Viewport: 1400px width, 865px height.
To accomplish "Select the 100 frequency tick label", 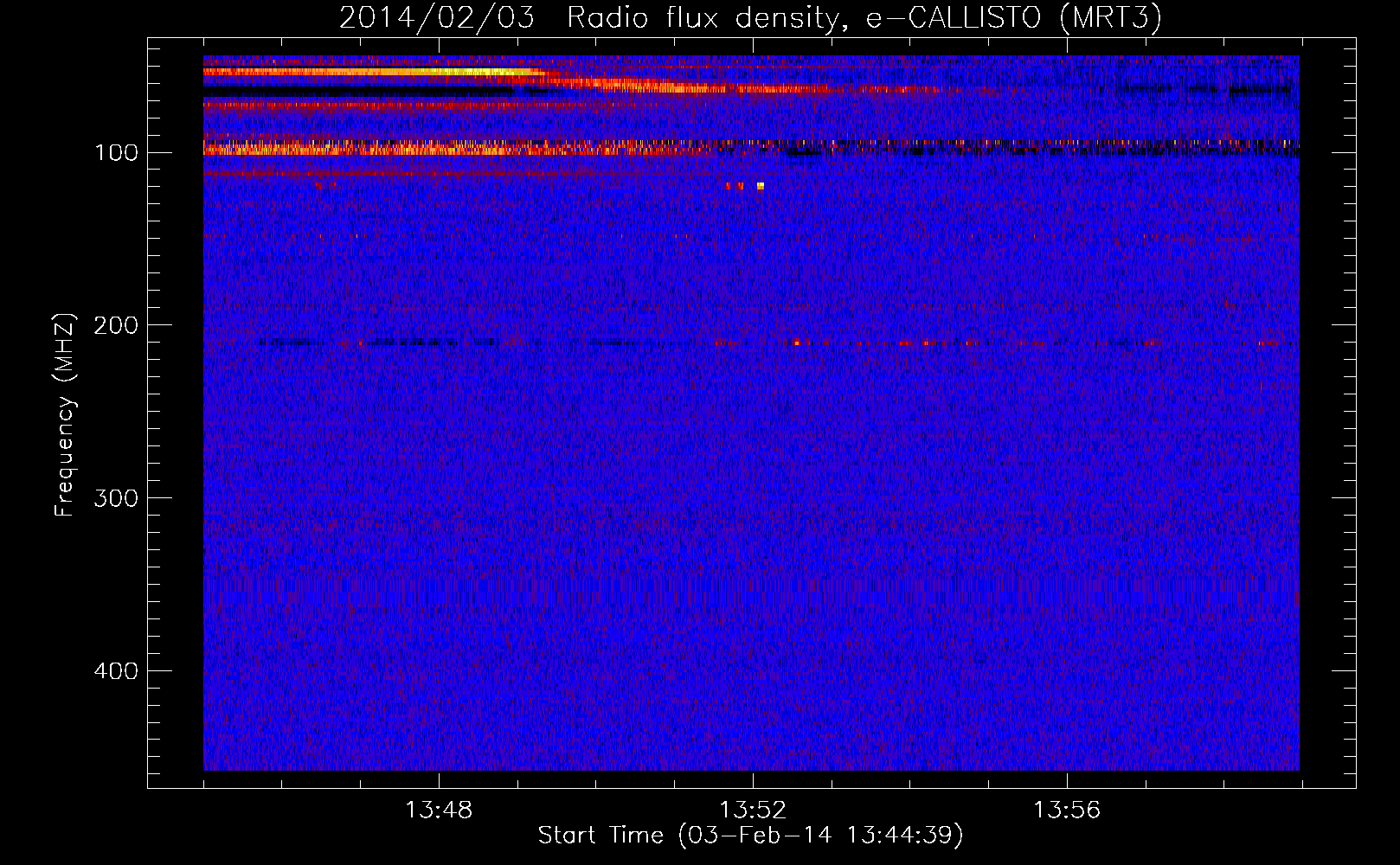I will 117,152.
